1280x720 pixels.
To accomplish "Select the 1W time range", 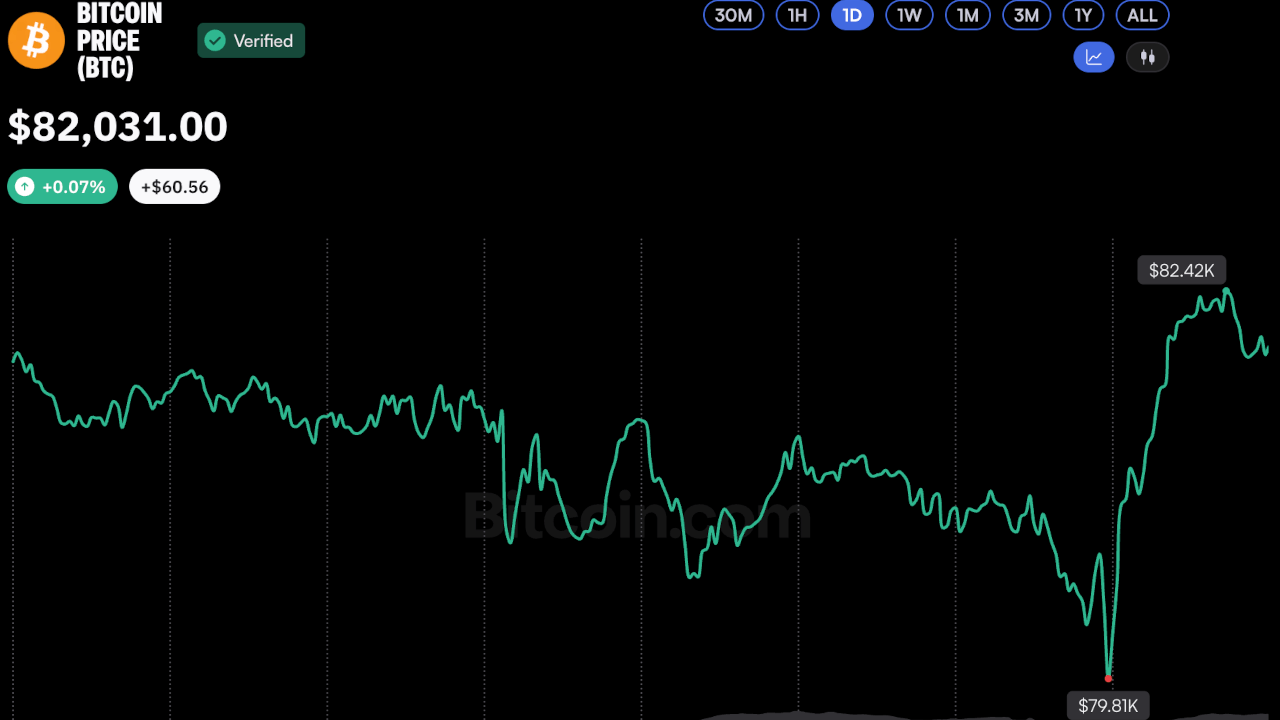I will [x=909, y=15].
